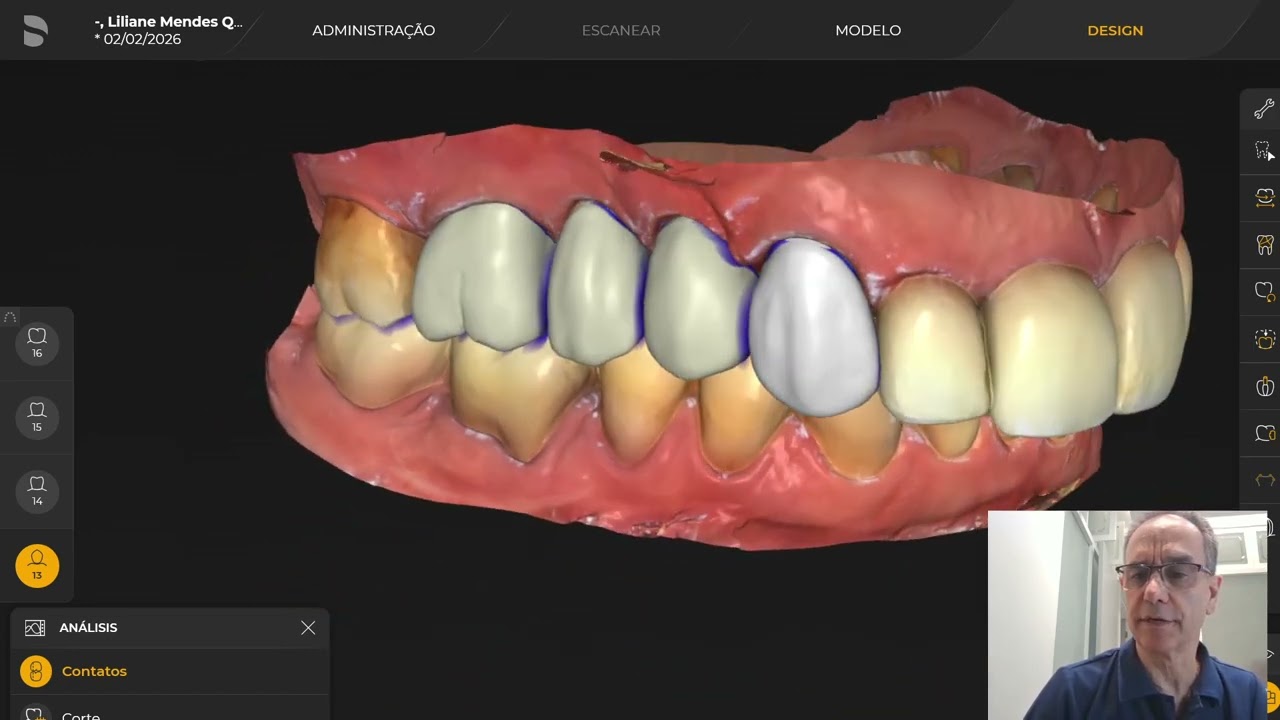Click the ANÁLISIS panel title
Image resolution: width=1280 pixels, height=720 pixels.
click(x=88, y=628)
